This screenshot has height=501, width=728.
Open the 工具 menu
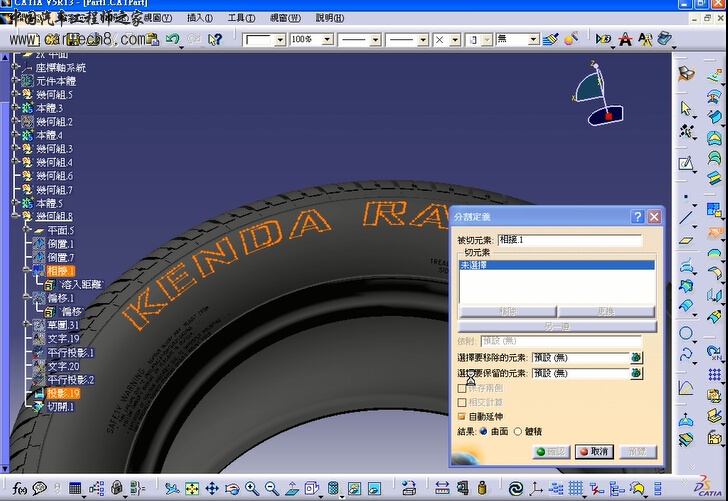(241, 18)
